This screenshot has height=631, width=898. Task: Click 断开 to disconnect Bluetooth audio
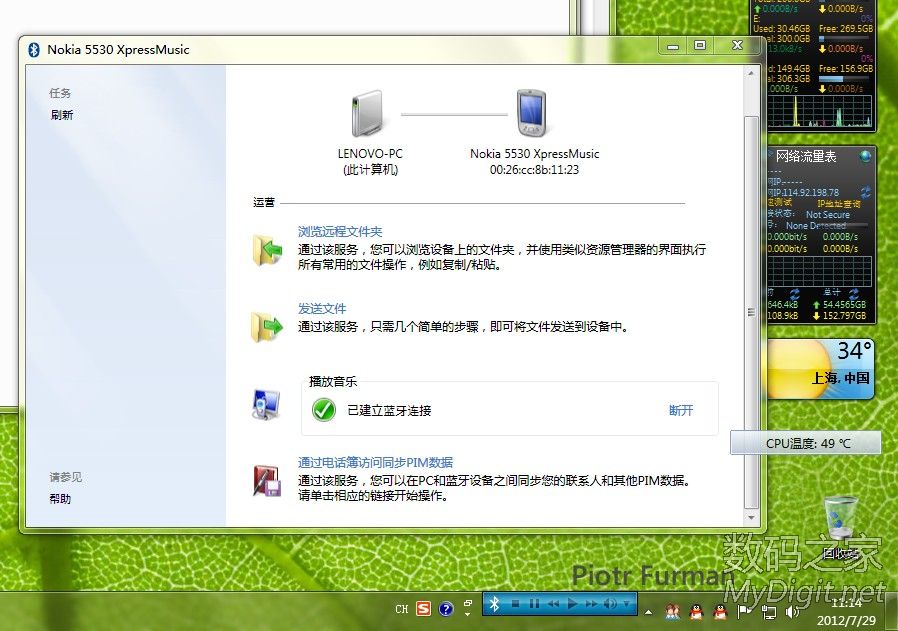pos(681,410)
